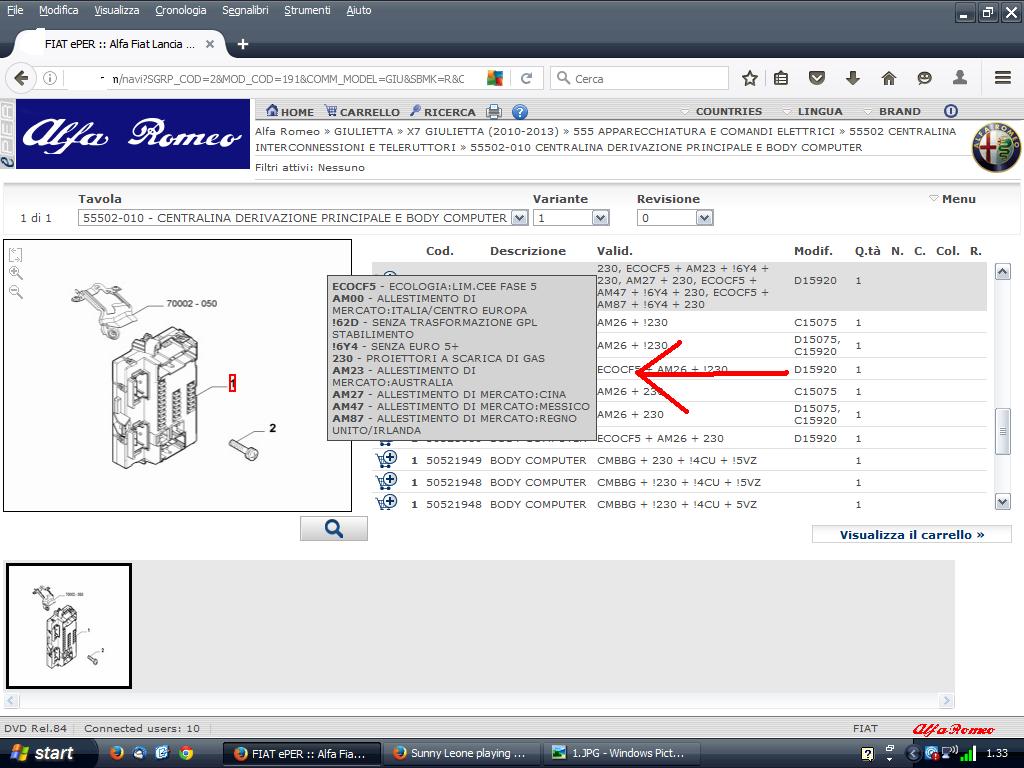
Task: Go to ePER HOME
Action: (289, 112)
